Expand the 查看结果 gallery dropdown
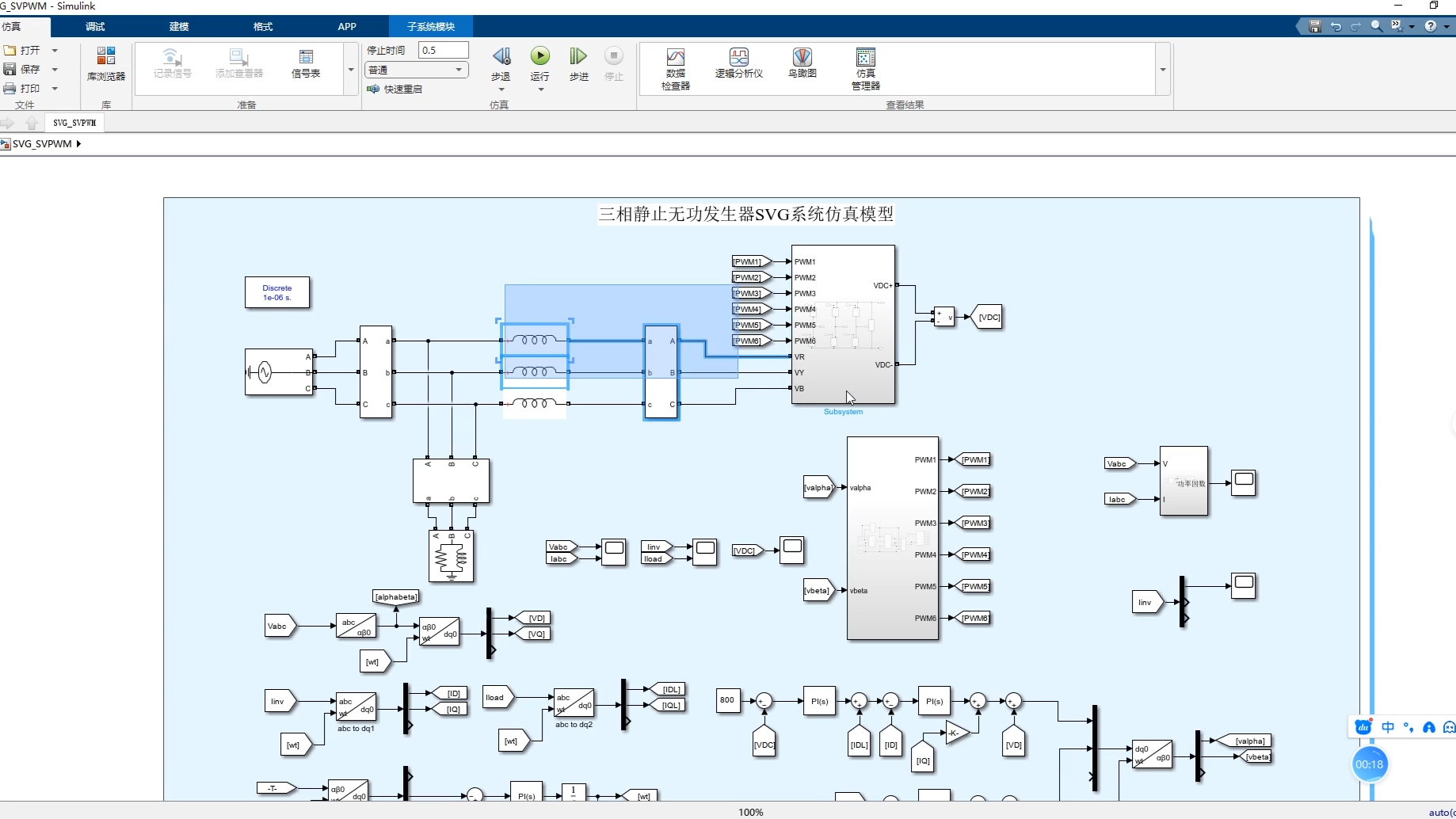This screenshot has width=1456, height=819. pyautogui.click(x=1162, y=70)
